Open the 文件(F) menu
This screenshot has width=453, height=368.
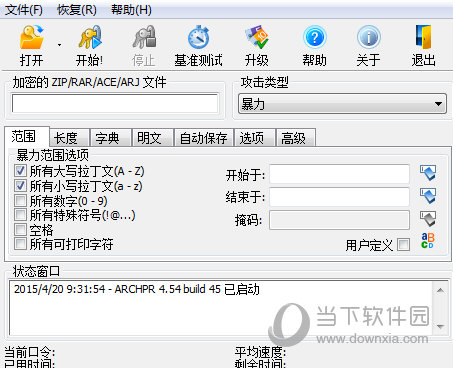(24, 10)
